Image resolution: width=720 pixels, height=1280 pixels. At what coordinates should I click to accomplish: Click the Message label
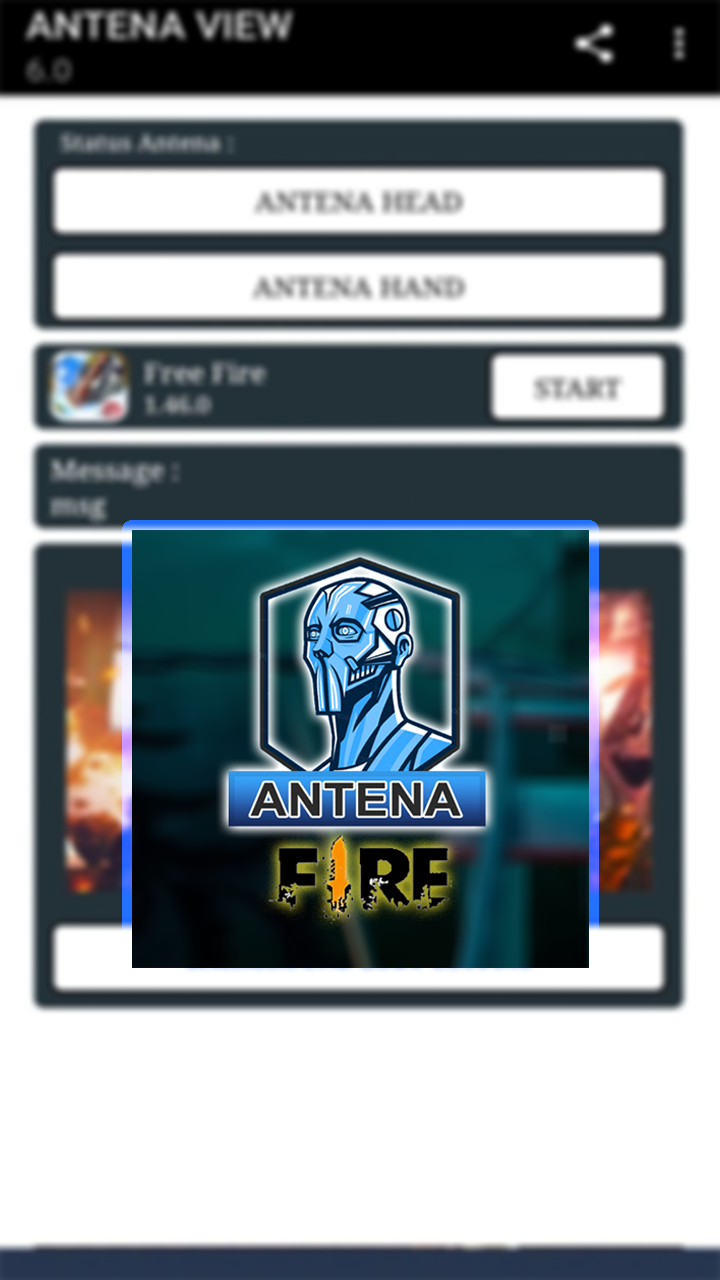click(x=115, y=470)
